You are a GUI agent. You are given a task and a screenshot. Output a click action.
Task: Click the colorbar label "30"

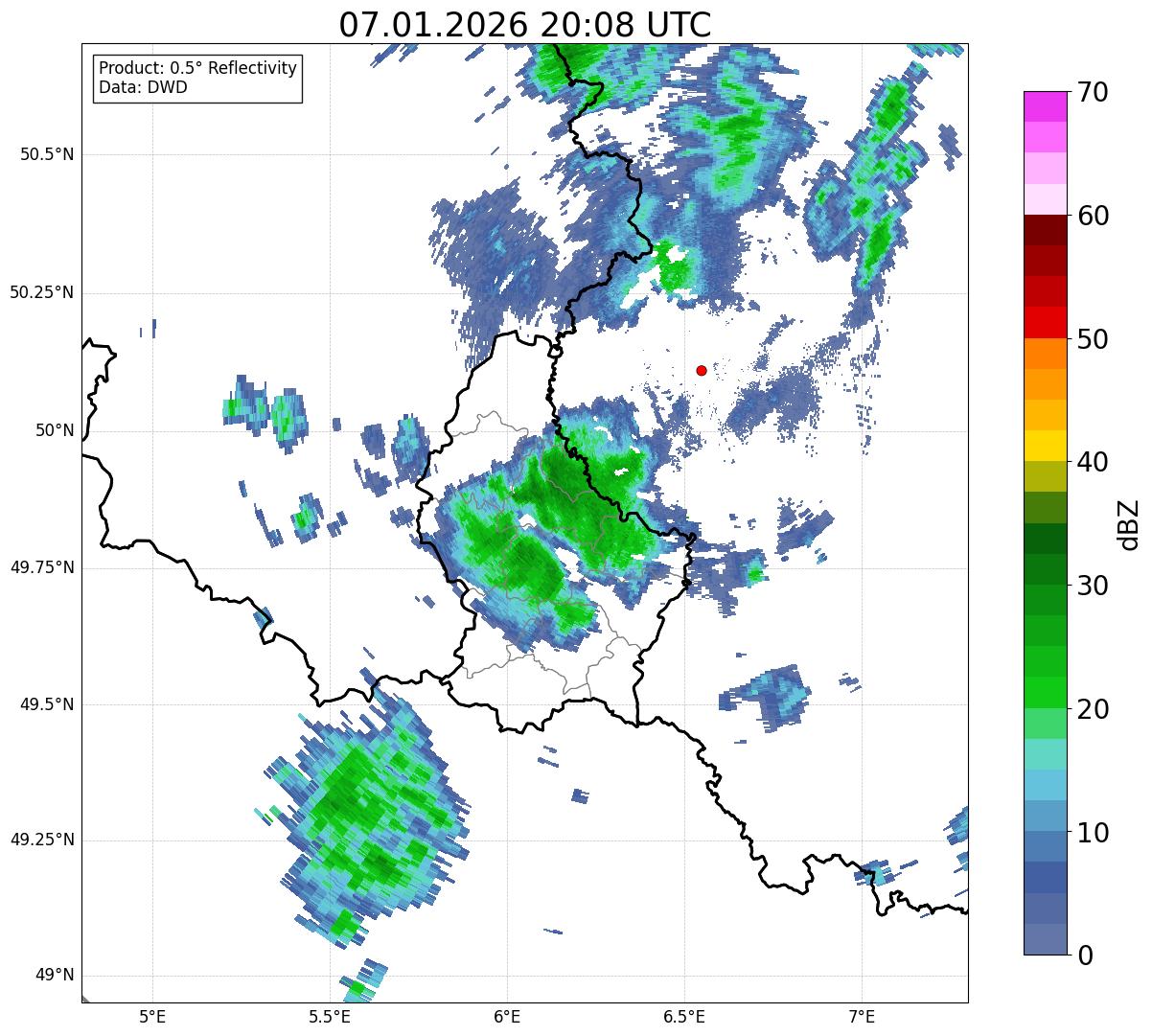click(x=1094, y=585)
